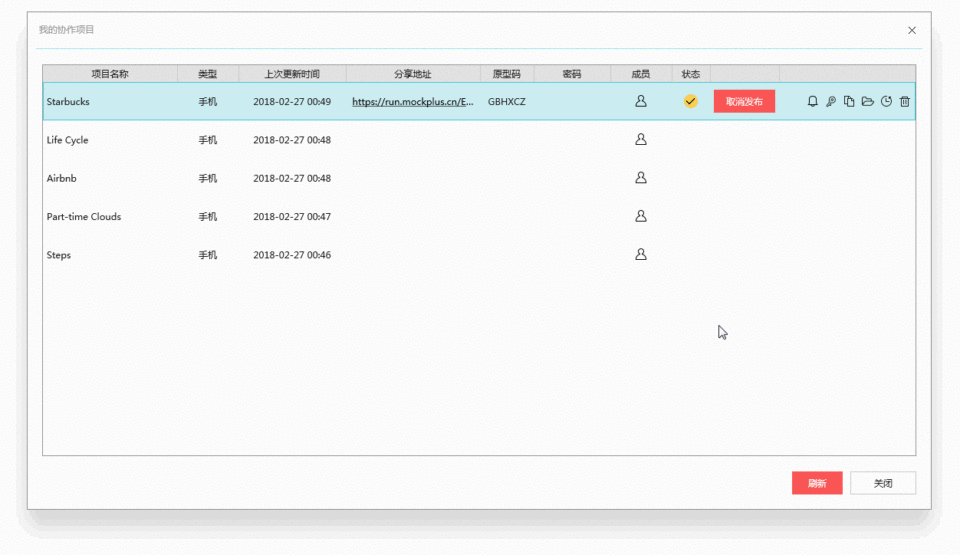Select the Steps project row
Viewport: 960px width, 555px height.
point(479,255)
